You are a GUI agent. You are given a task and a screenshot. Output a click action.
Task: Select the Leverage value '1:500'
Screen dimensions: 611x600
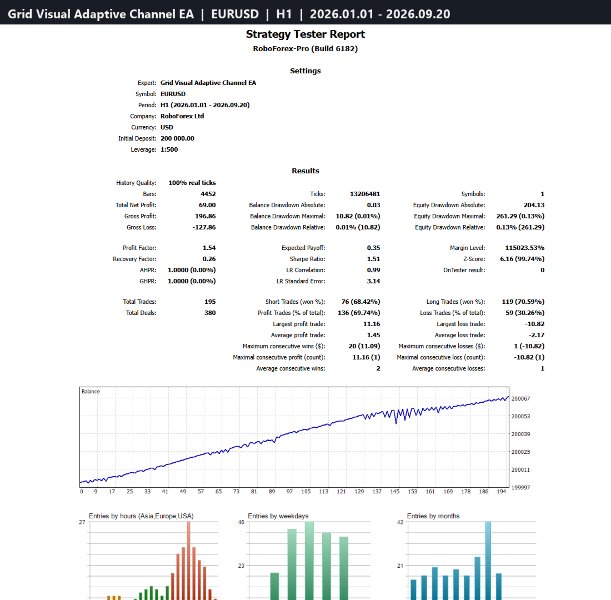pos(169,150)
